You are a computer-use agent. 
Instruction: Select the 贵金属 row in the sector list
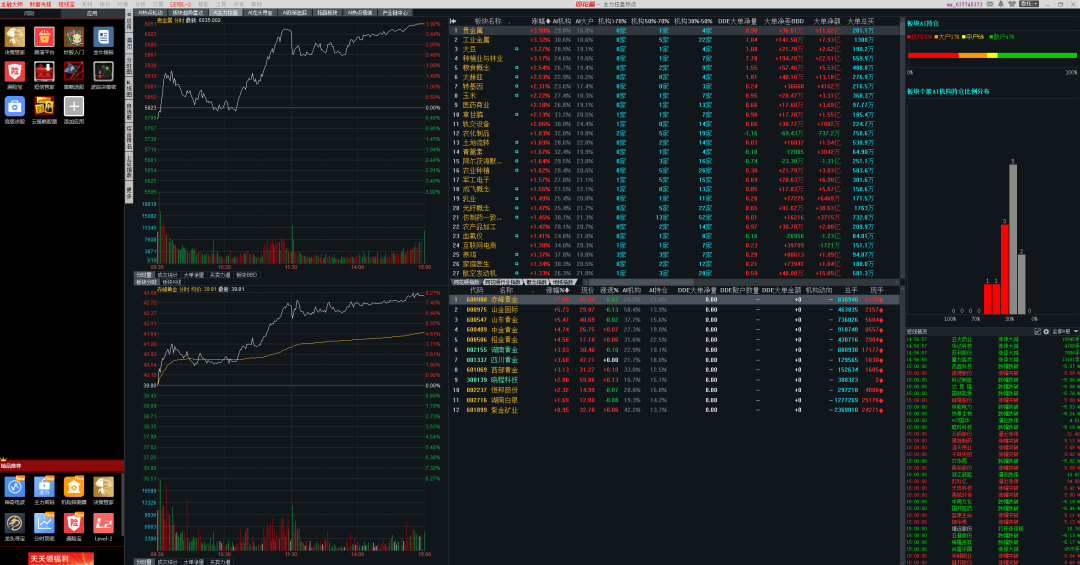(x=476, y=31)
